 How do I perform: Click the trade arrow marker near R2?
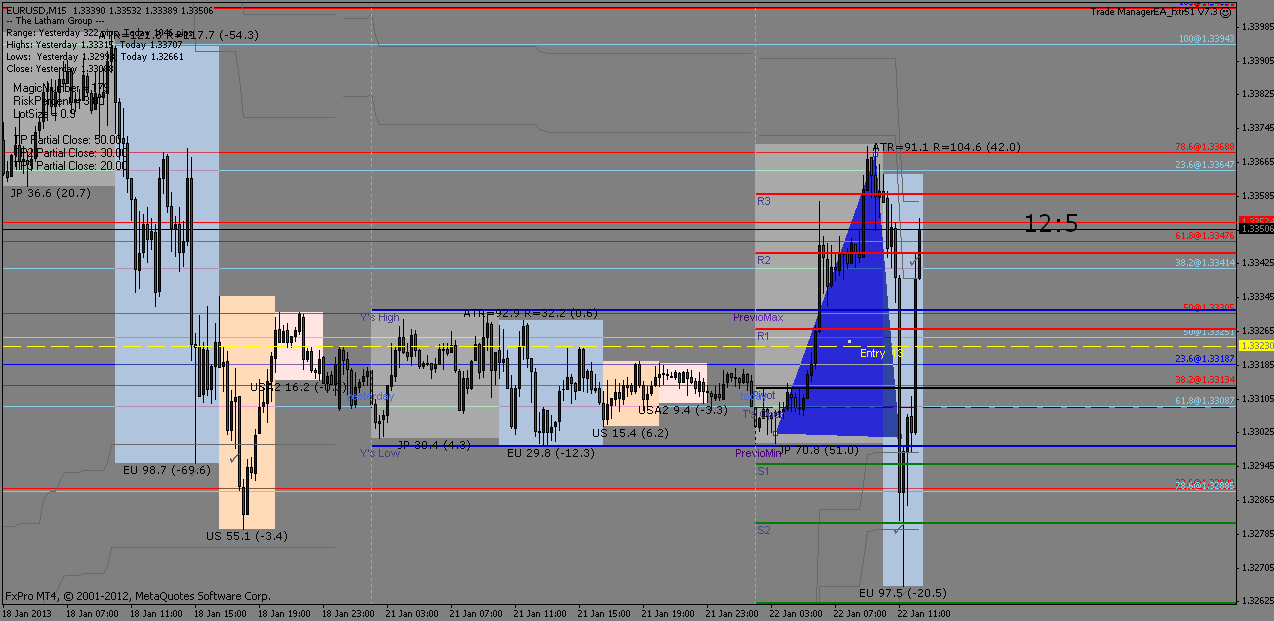click(912, 260)
